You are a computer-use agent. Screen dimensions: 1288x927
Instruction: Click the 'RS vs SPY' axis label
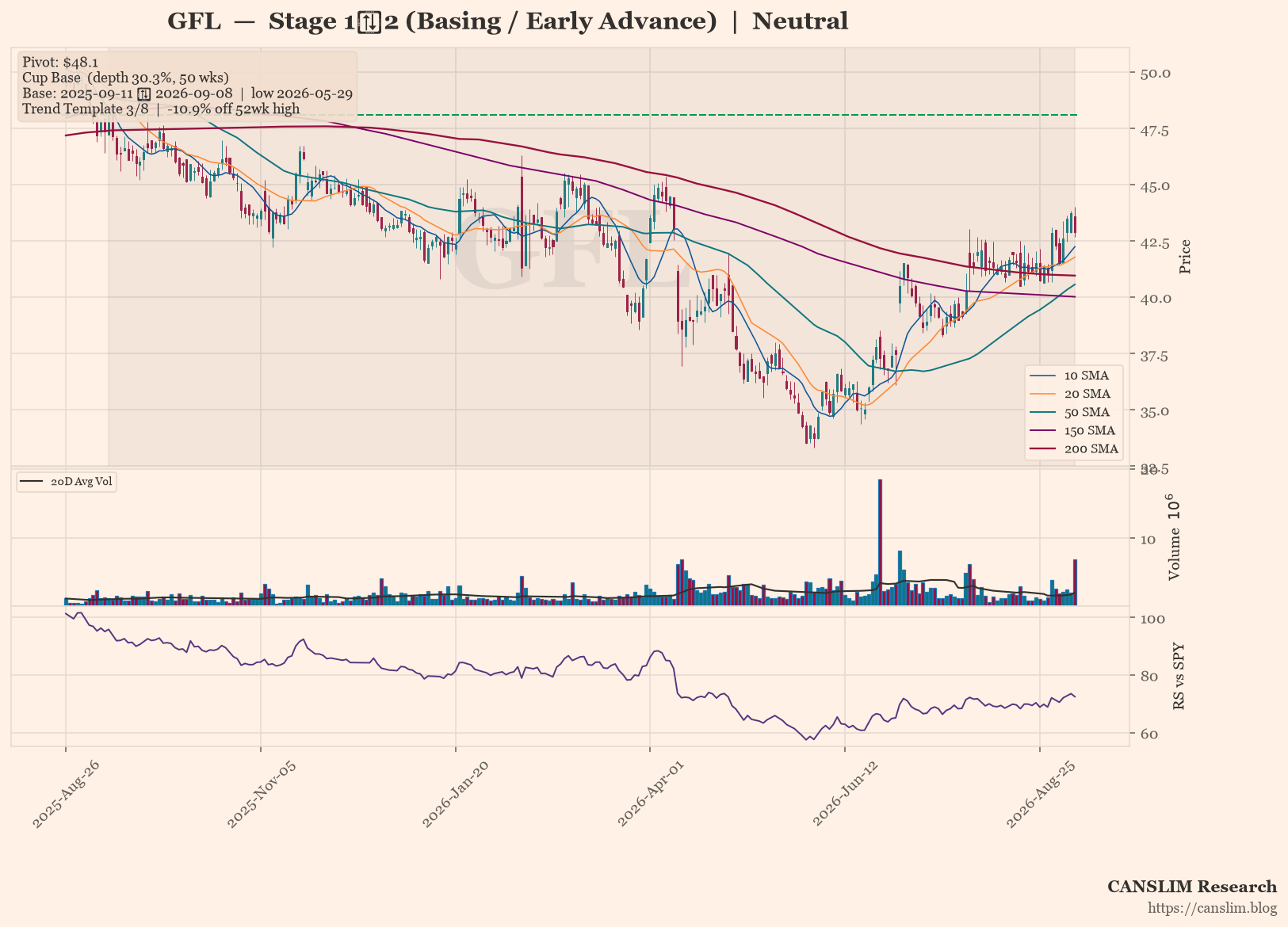pyautogui.click(x=1179, y=676)
